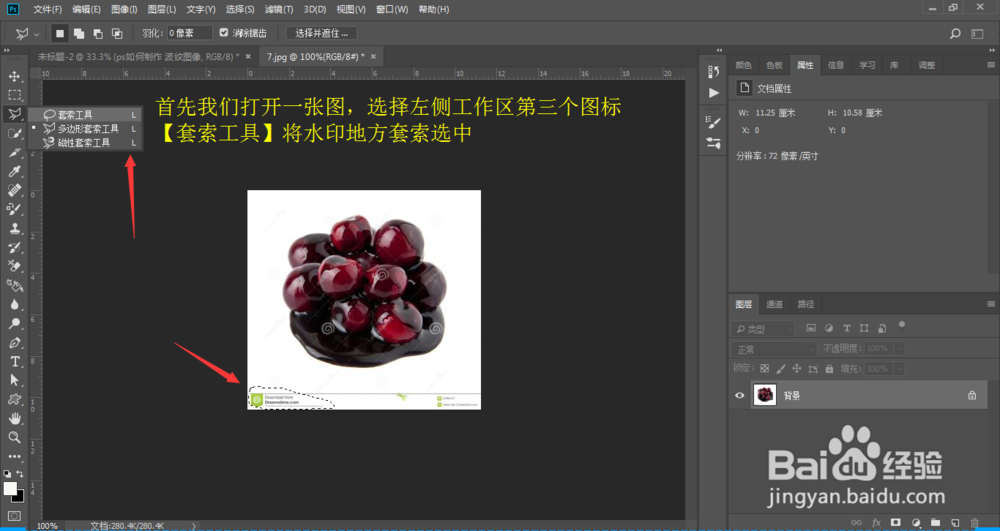Select the Paint Bucket tool

tap(14, 285)
